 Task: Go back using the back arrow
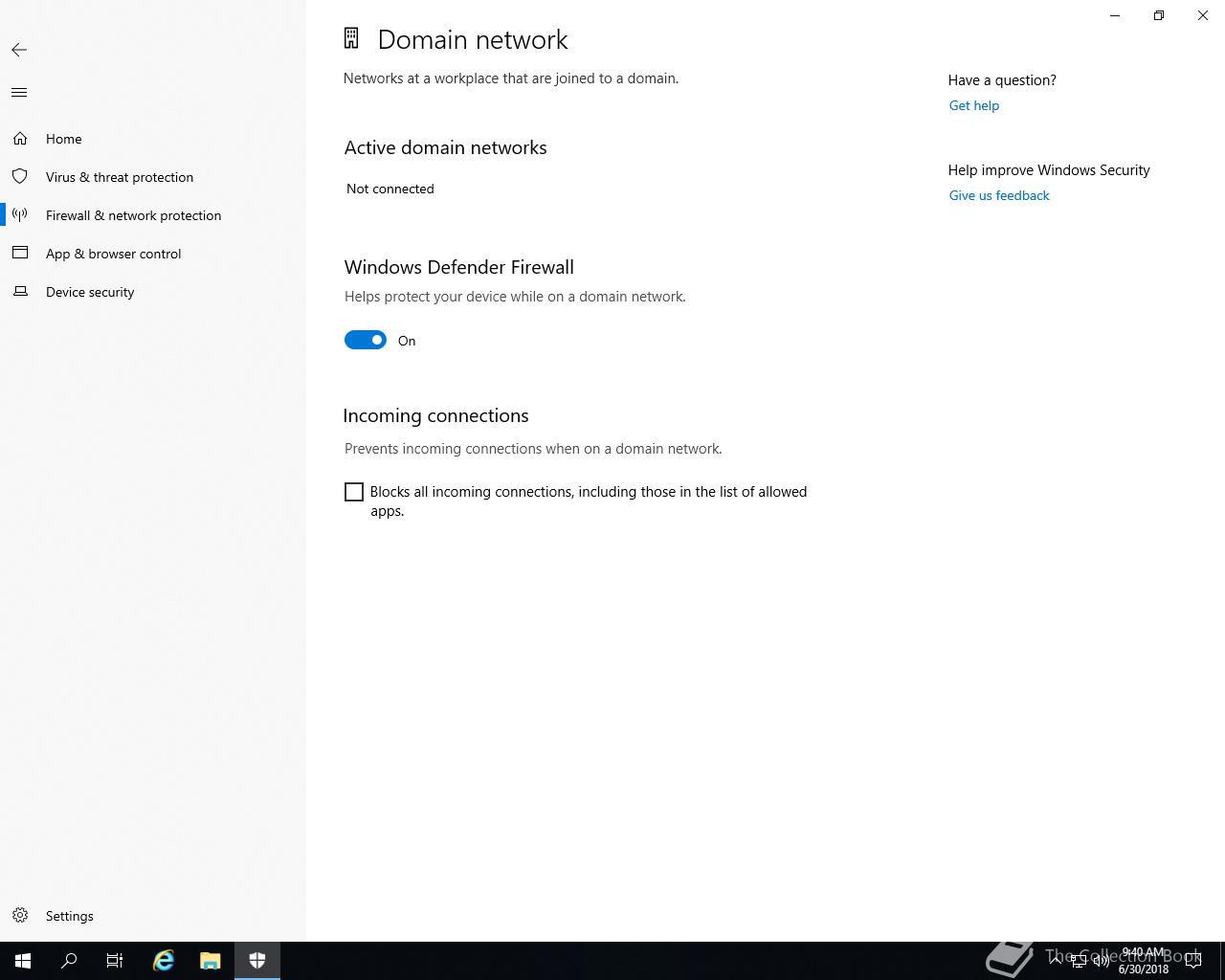click(19, 50)
